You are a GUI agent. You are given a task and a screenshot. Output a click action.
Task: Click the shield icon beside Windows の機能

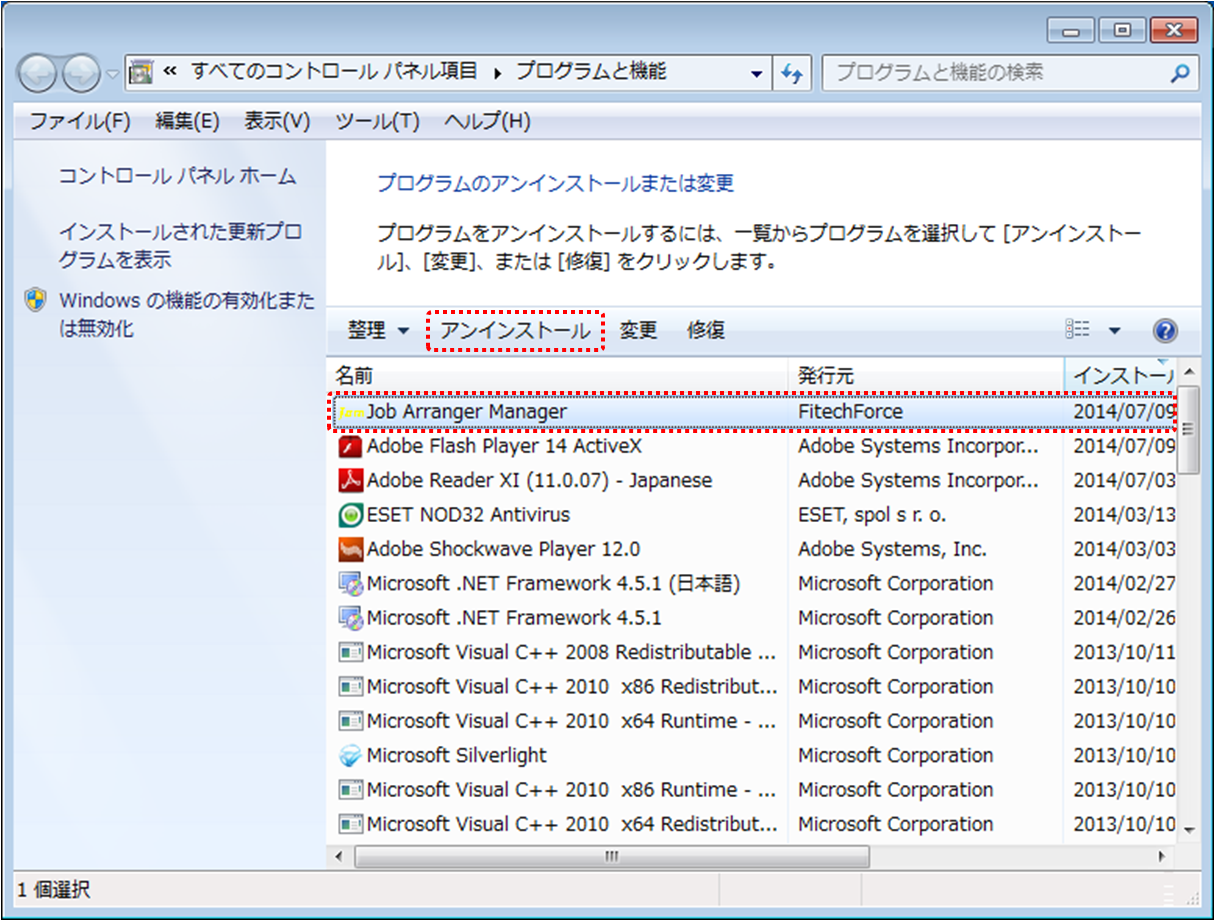click(36, 301)
